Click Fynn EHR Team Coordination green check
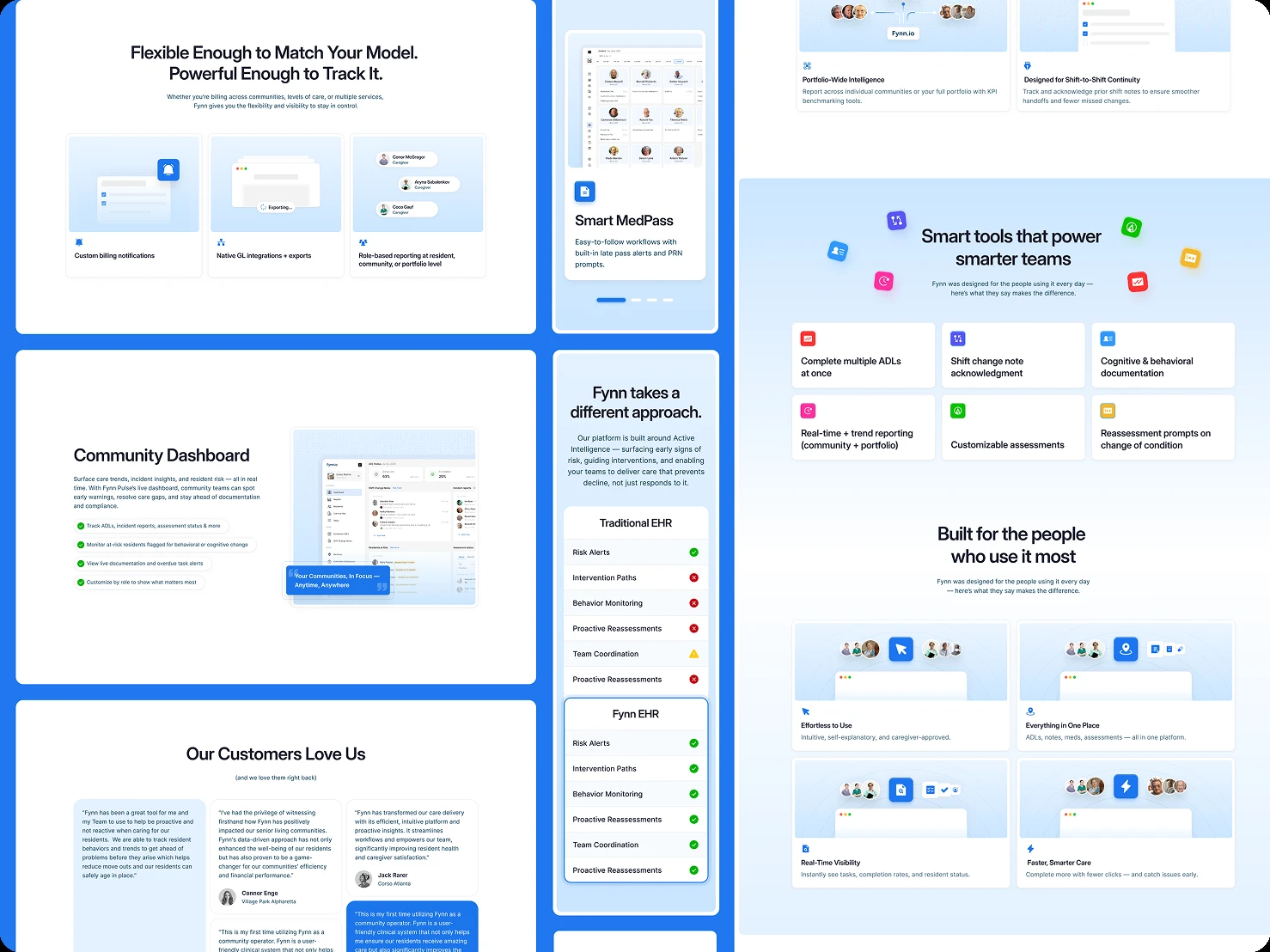1270x952 pixels. click(x=693, y=845)
